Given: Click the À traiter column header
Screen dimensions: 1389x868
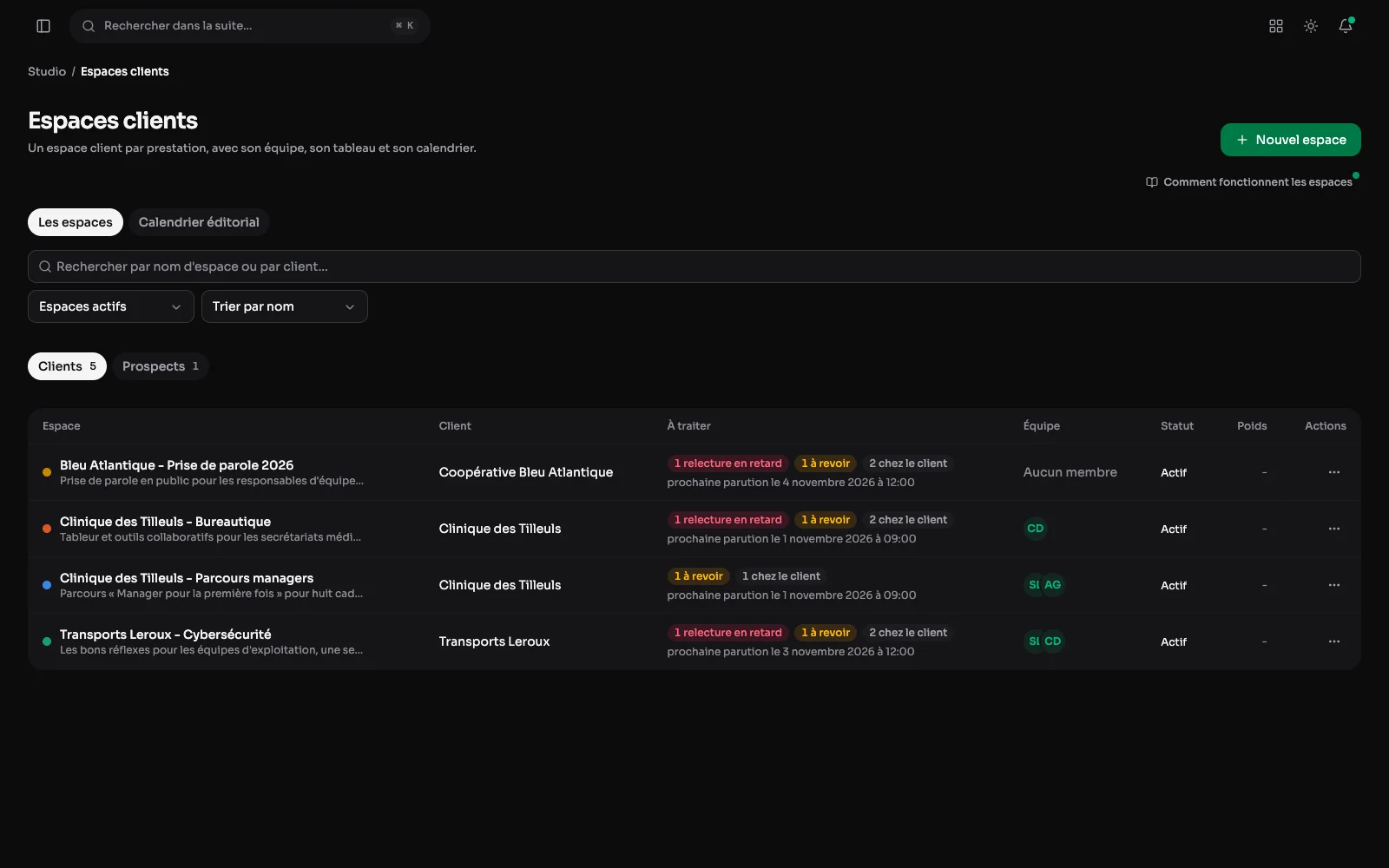Looking at the screenshot, I should [x=688, y=426].
